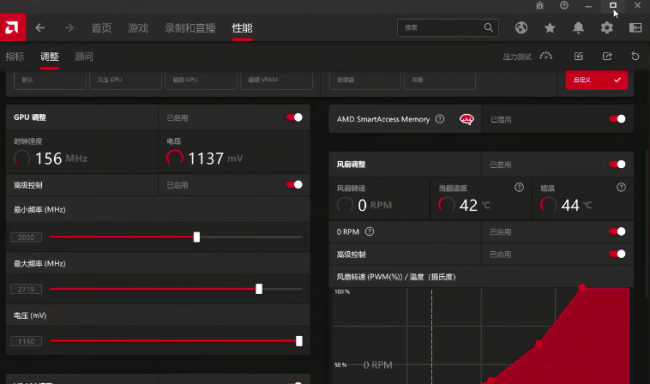Select 默认 preset button

coord(50,80)
